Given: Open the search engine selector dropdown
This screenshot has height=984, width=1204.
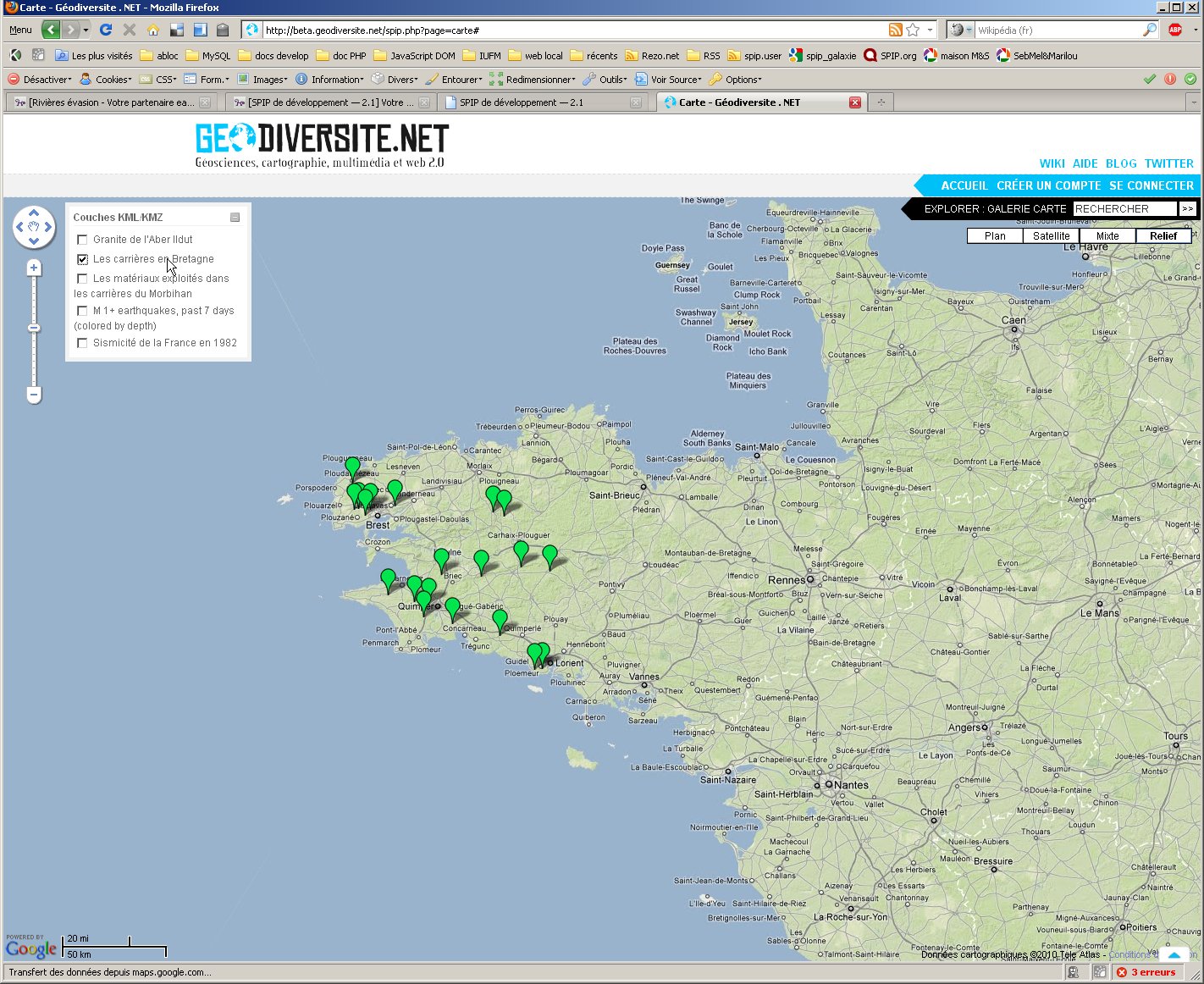Looking at the screenshot, I should click(x=961, y=30).
